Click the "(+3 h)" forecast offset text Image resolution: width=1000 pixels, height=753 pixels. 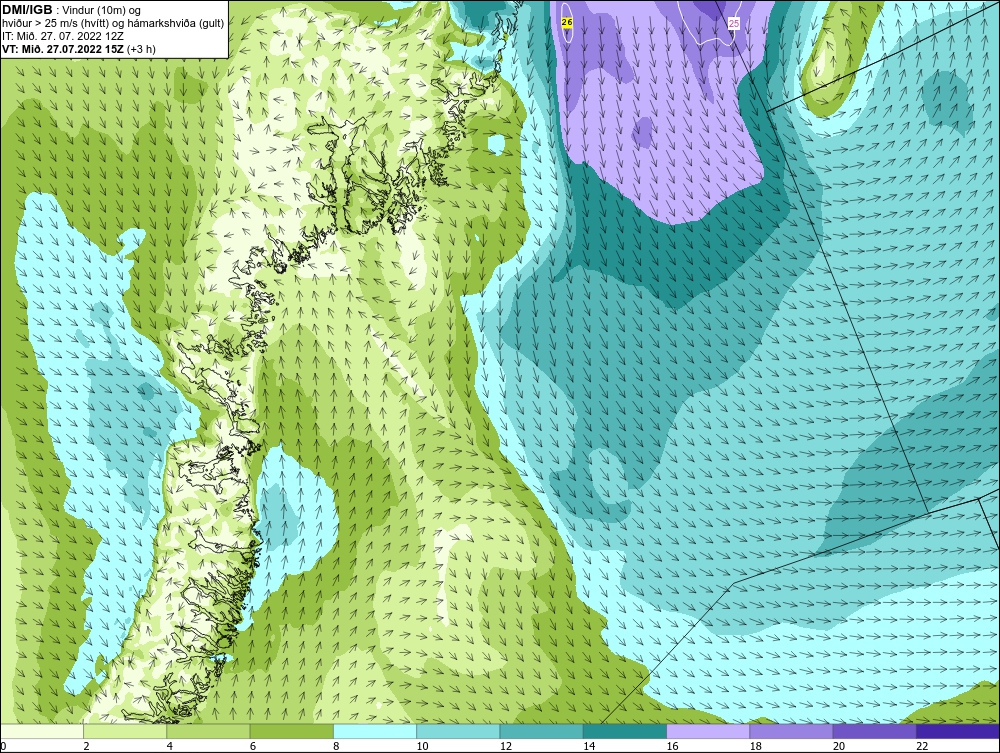[x=142, y=49]
